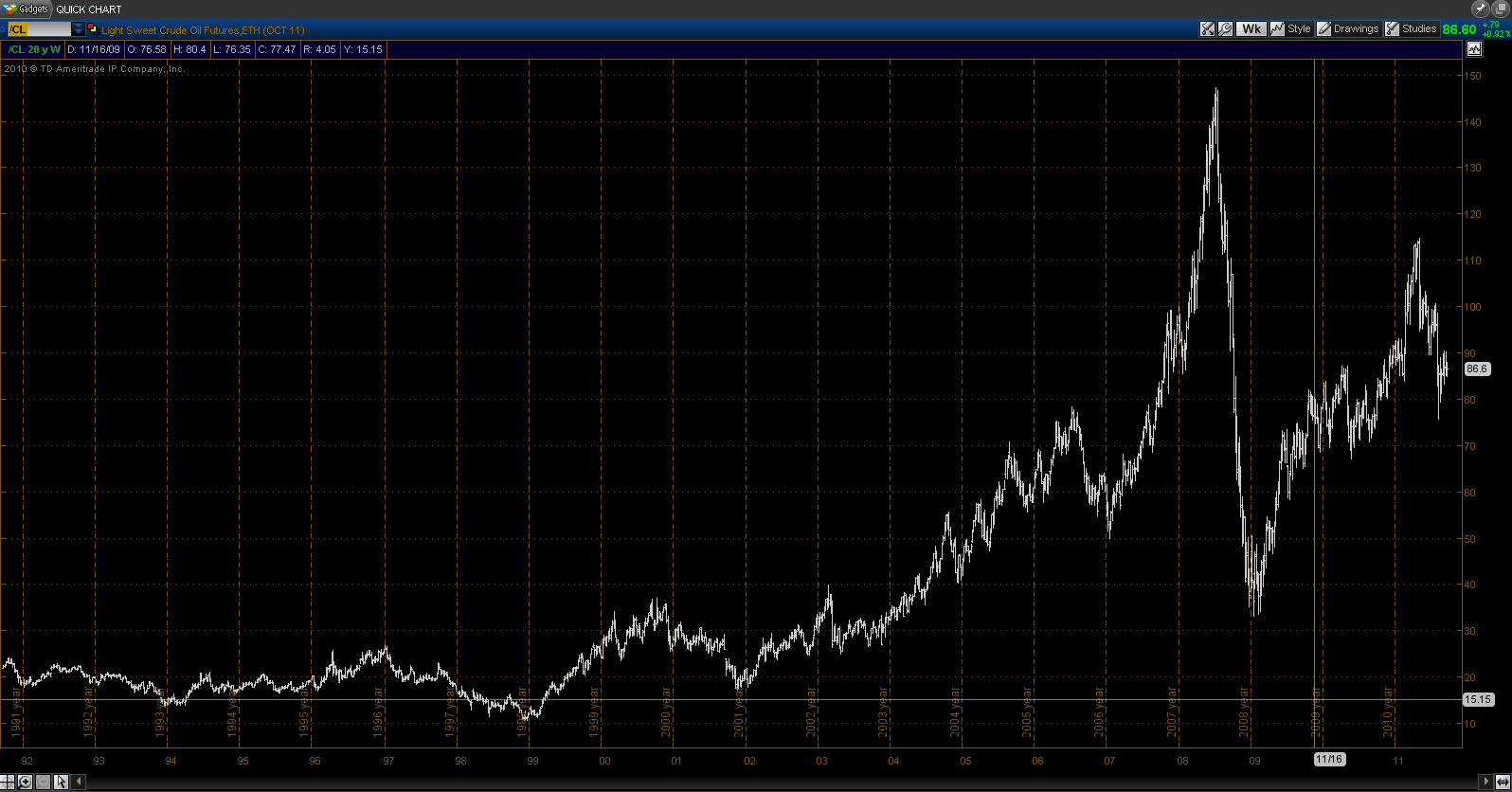This screenshot has height=792, width=1512.
Task: Click the bottom-right chart resize icon
Action: [1503, 782]
